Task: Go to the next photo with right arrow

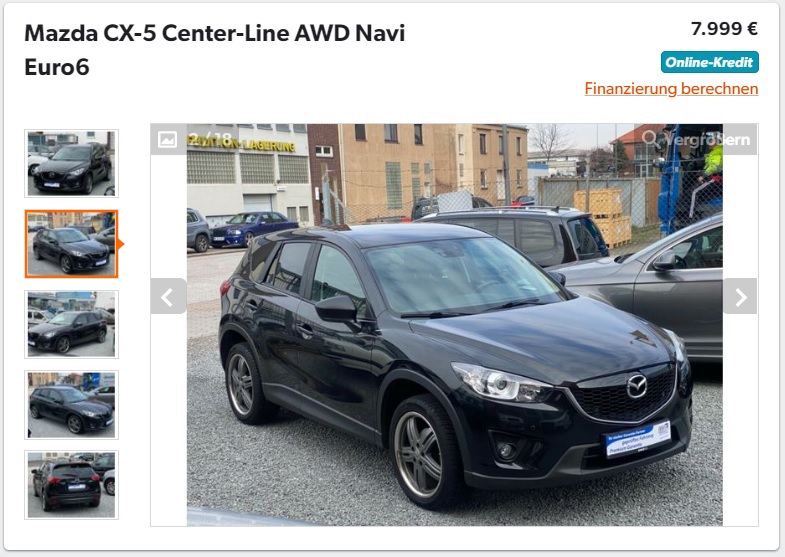Action: pos(740,296)
